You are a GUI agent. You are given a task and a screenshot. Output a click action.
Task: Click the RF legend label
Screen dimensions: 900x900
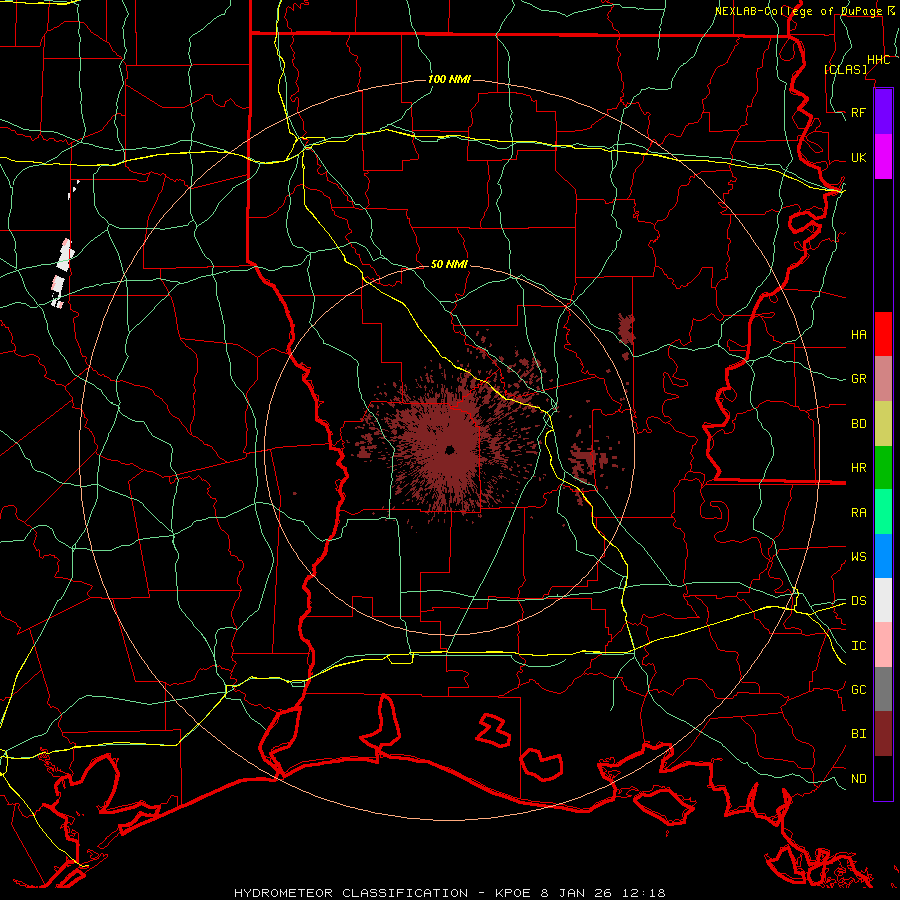coord(858,112)
